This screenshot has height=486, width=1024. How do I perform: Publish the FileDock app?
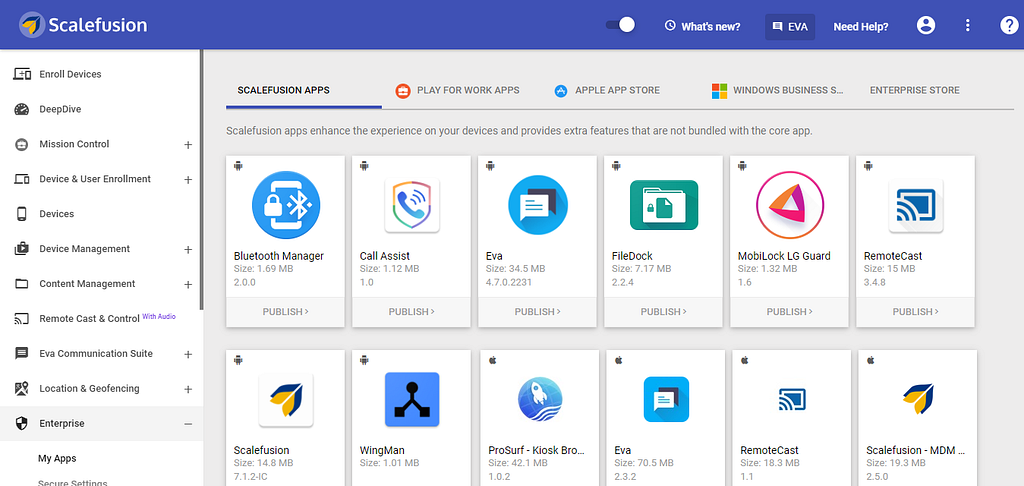[664, 312]
